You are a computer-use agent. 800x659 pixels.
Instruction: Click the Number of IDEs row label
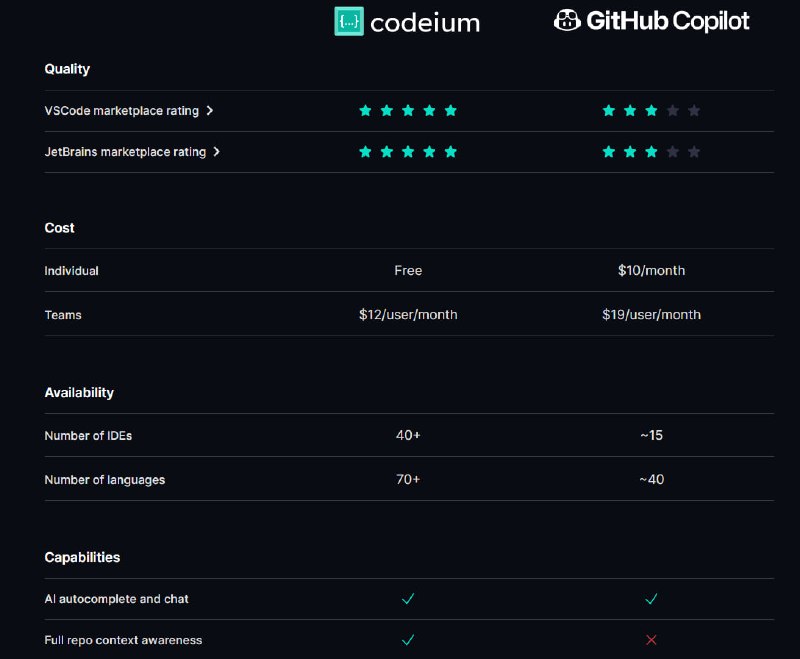pyautogui.click(x=88, y=436)
